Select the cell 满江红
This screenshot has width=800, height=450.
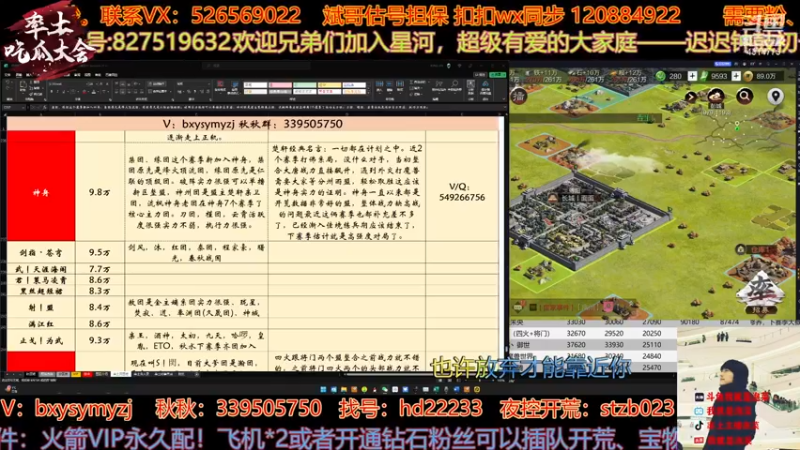[x=41, y=323]
